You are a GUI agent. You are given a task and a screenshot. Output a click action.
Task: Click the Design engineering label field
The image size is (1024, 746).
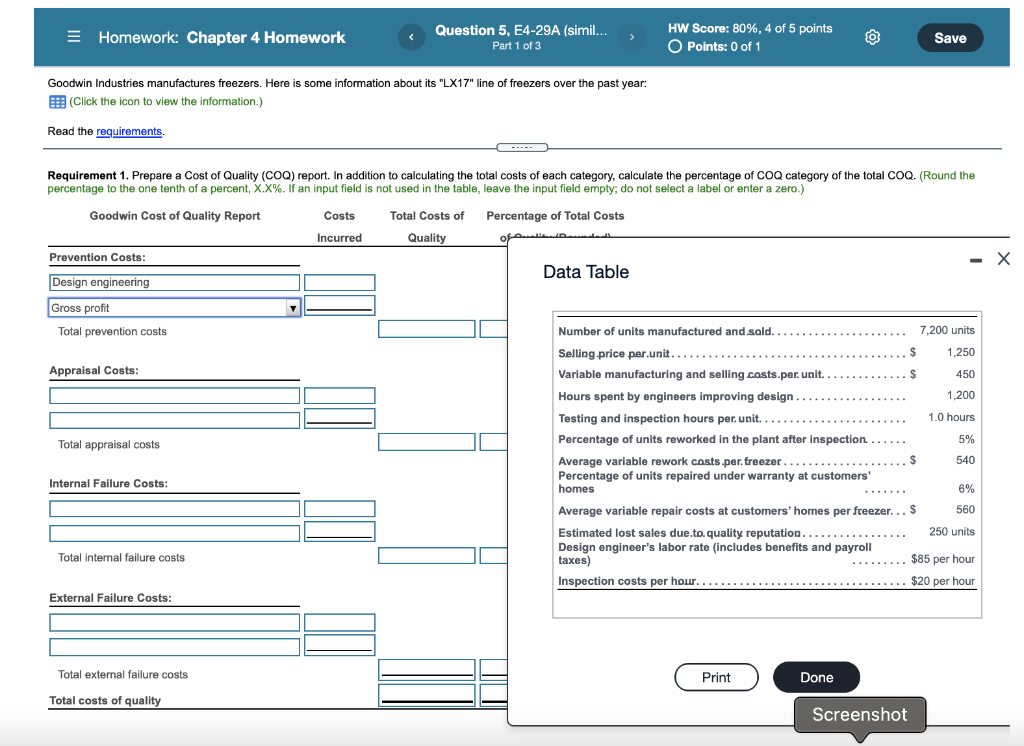pyautogui.click(x=174, y=282)
